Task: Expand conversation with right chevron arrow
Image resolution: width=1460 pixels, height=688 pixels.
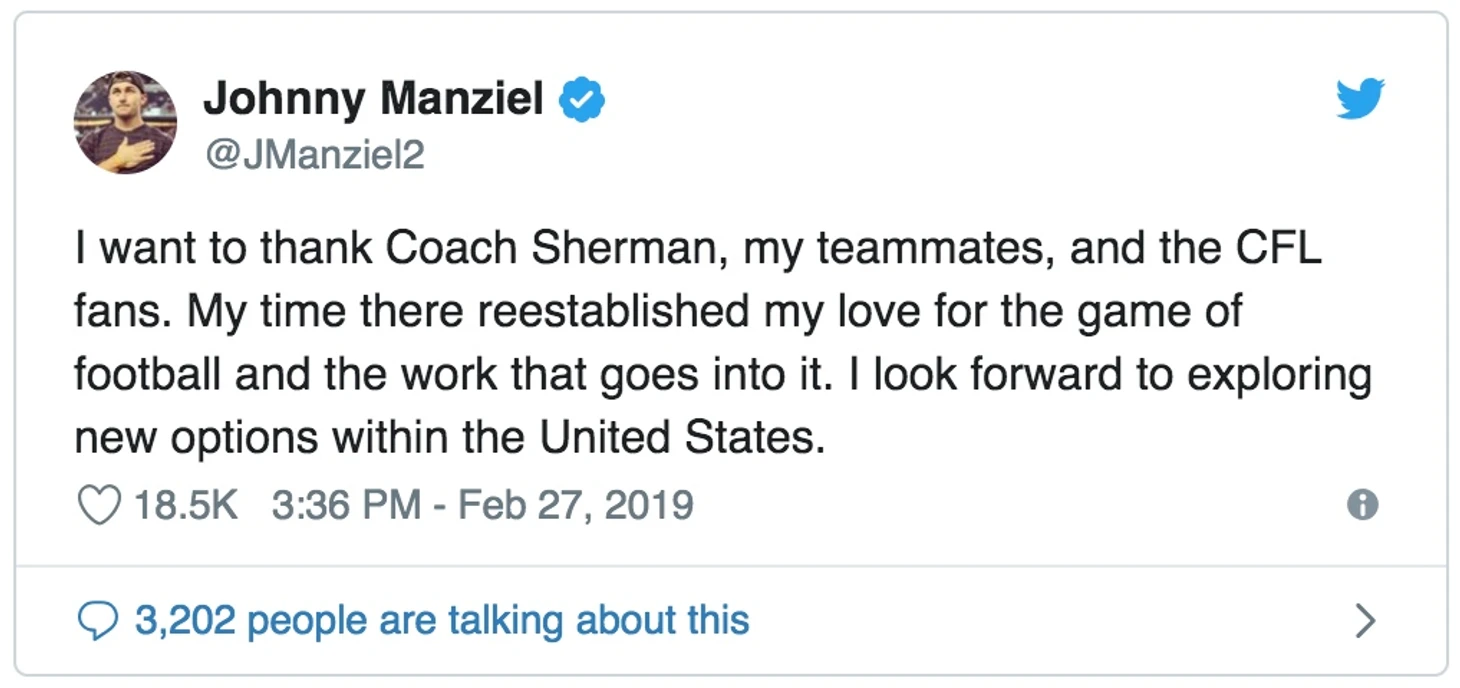Action: (x=1364, y=621)
